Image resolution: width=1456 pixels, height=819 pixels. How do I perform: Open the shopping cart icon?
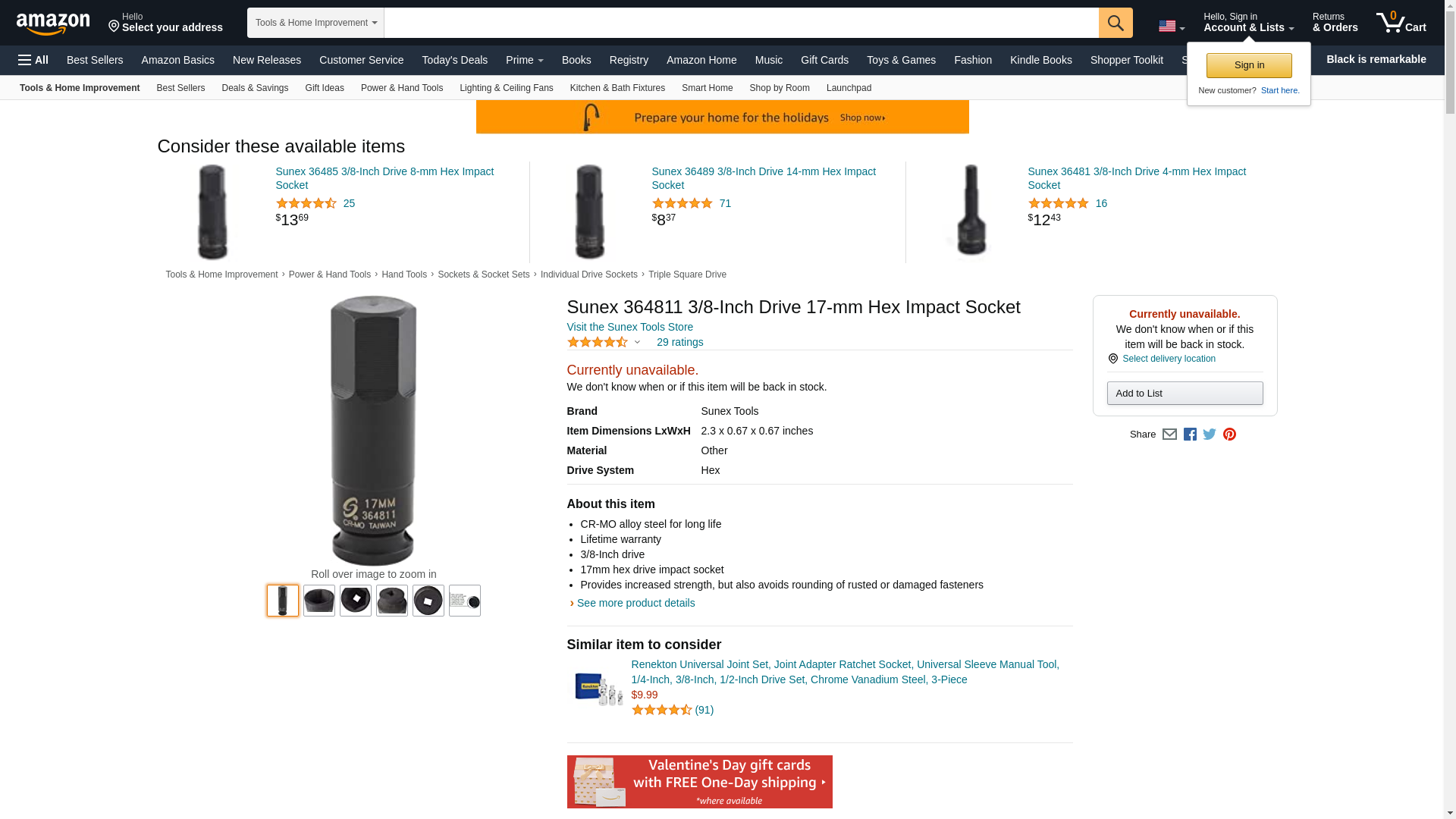1401,22
